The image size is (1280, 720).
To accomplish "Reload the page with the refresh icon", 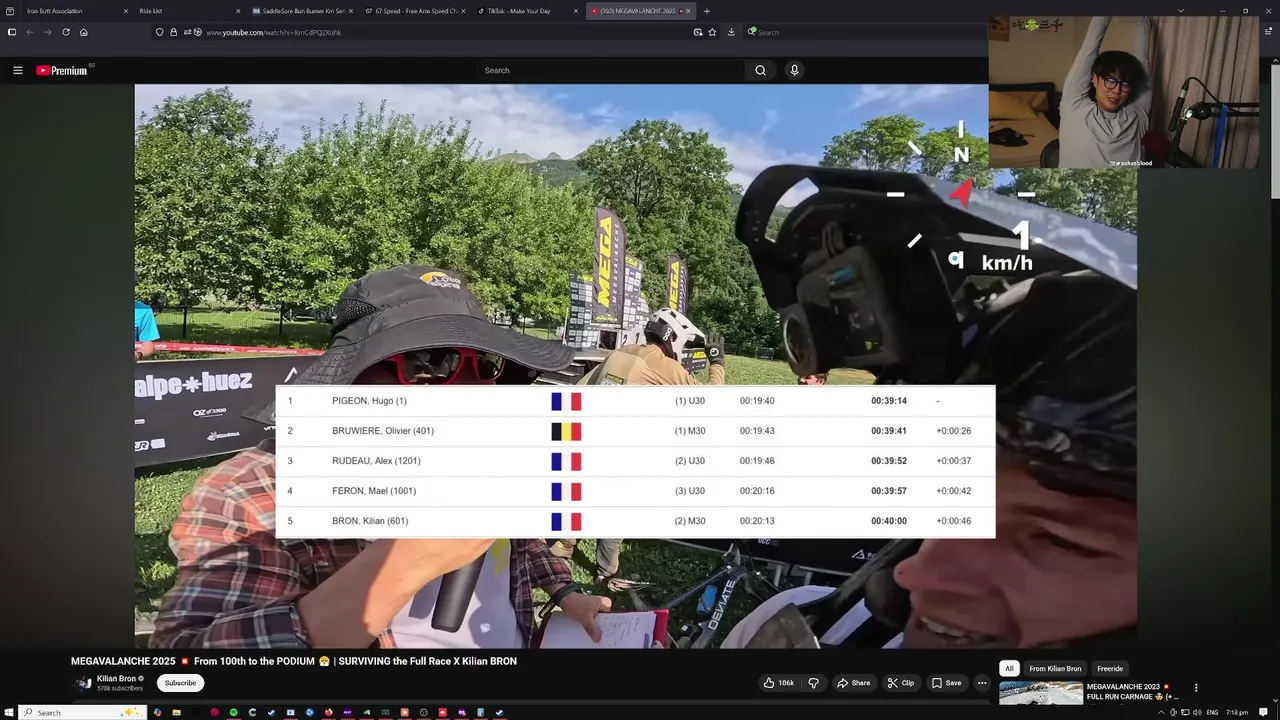I will tap(66, 32).
